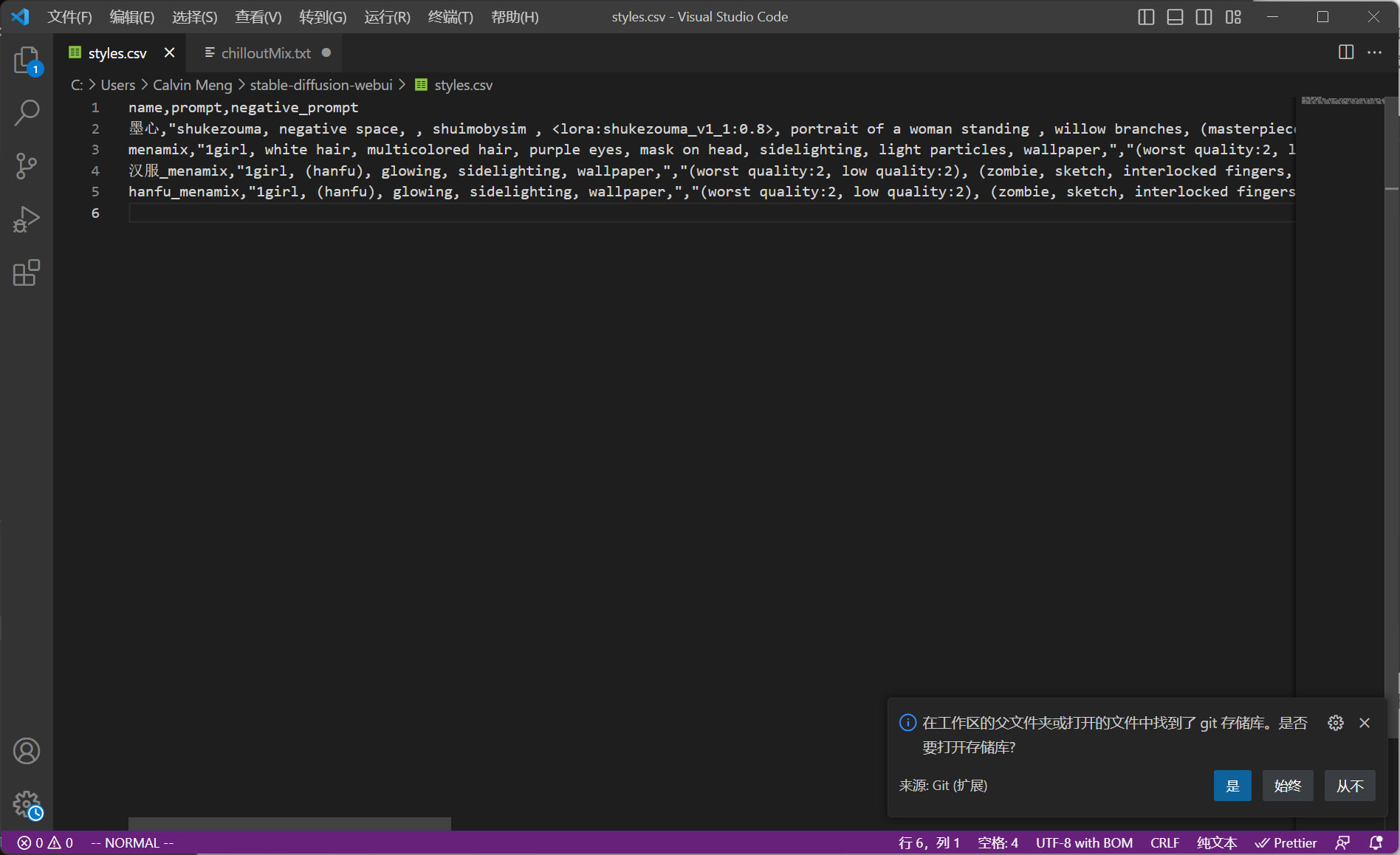This screenshot has height=855, width=1400.
Task: Open the Source Control view icon
Action: coord(27,166)
